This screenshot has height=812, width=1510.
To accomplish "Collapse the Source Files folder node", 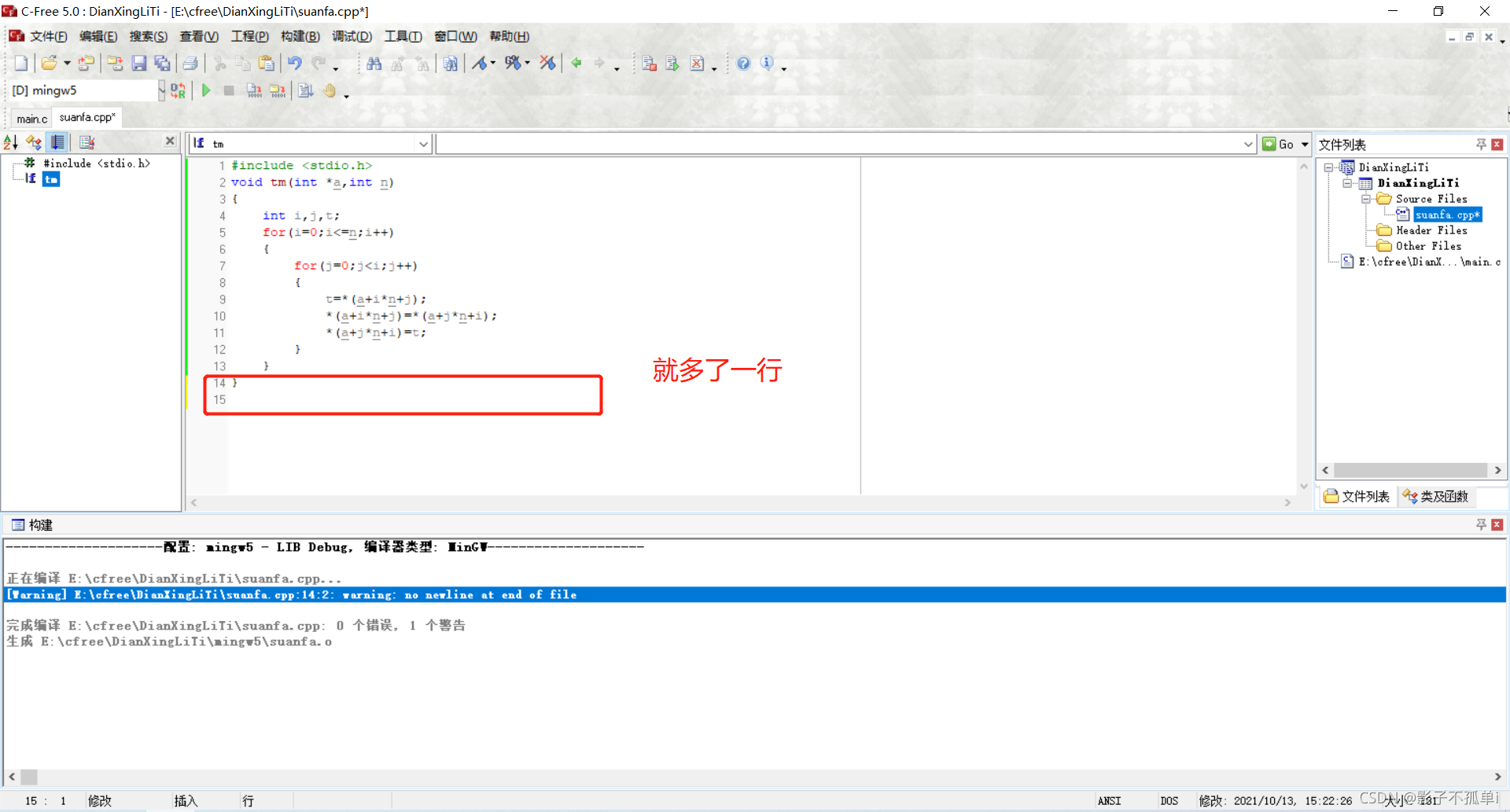I will point(1366,199).
